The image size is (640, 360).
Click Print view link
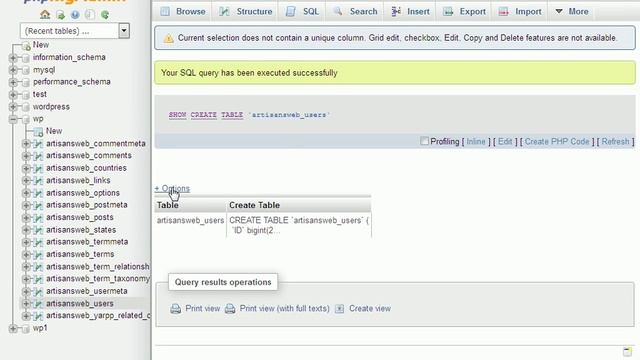coord(202,309)
